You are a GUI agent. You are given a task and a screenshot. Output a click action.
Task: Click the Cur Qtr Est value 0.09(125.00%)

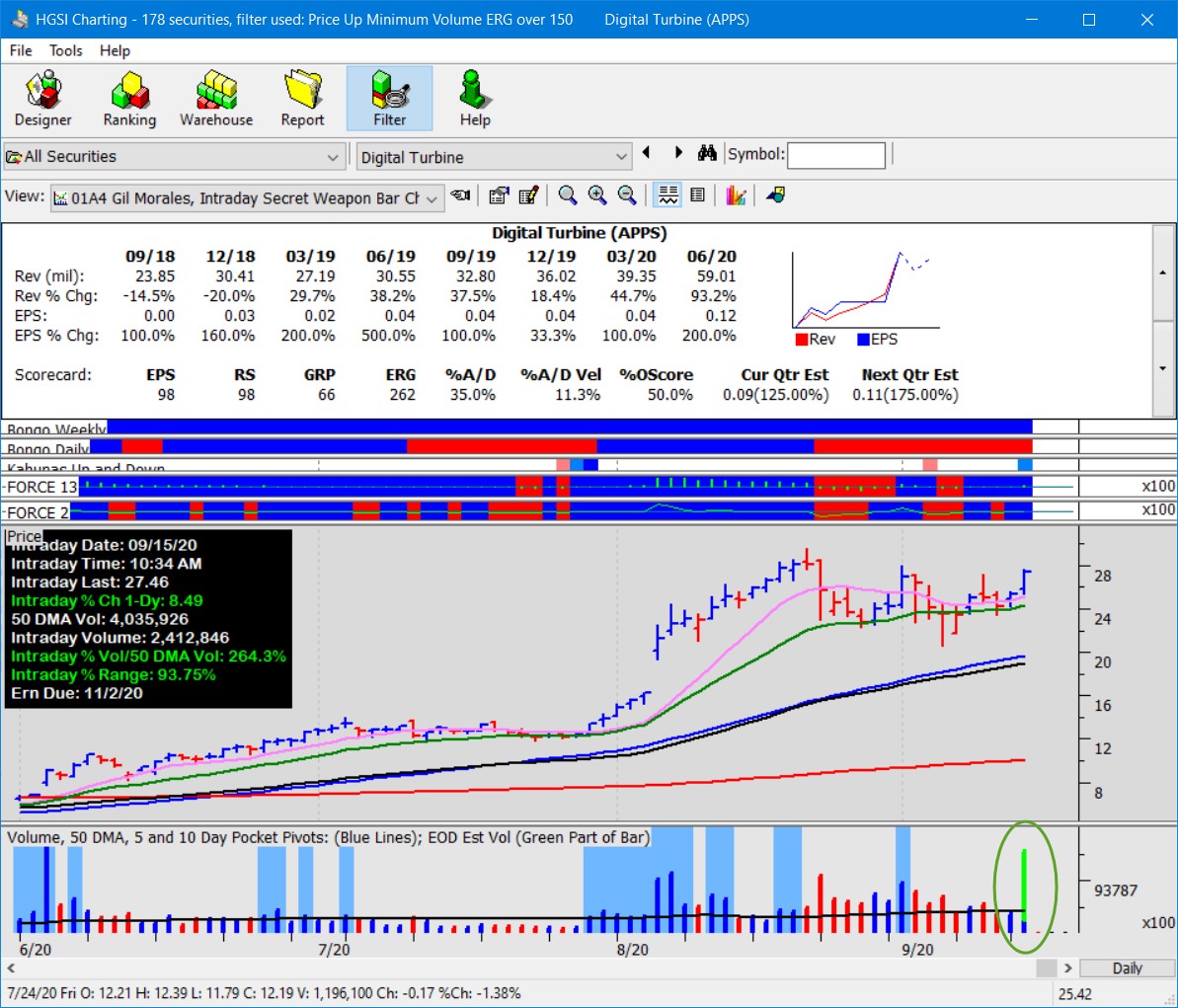click(775, 395)
